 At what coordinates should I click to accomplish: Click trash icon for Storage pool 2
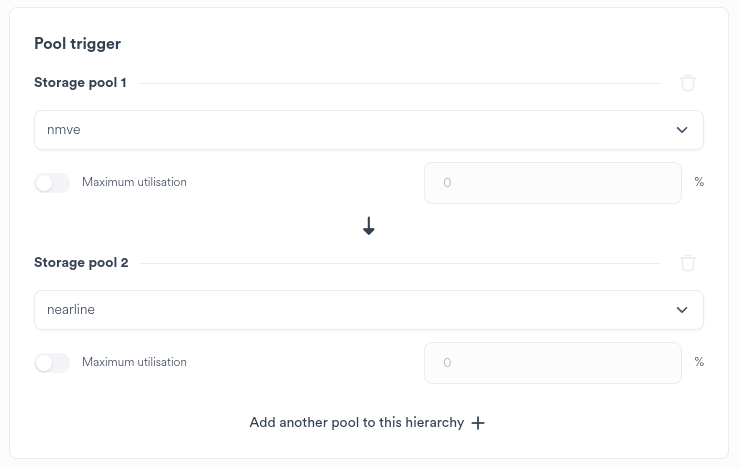pyautogui.click(x=688, y=263)
